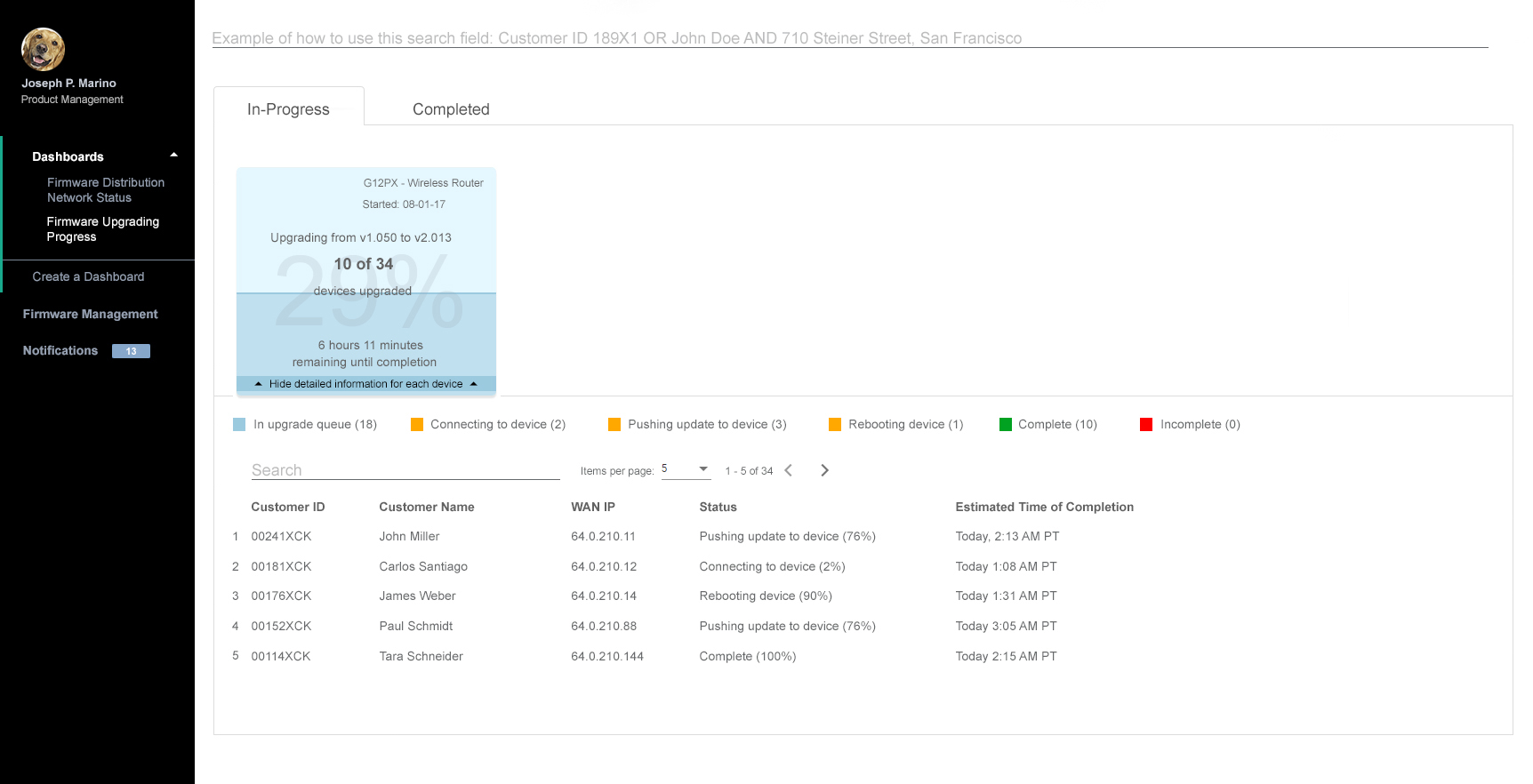Viewport: 1533px width, 784px height.
Task: Click the device table Search field
Action: click(405, 470)
